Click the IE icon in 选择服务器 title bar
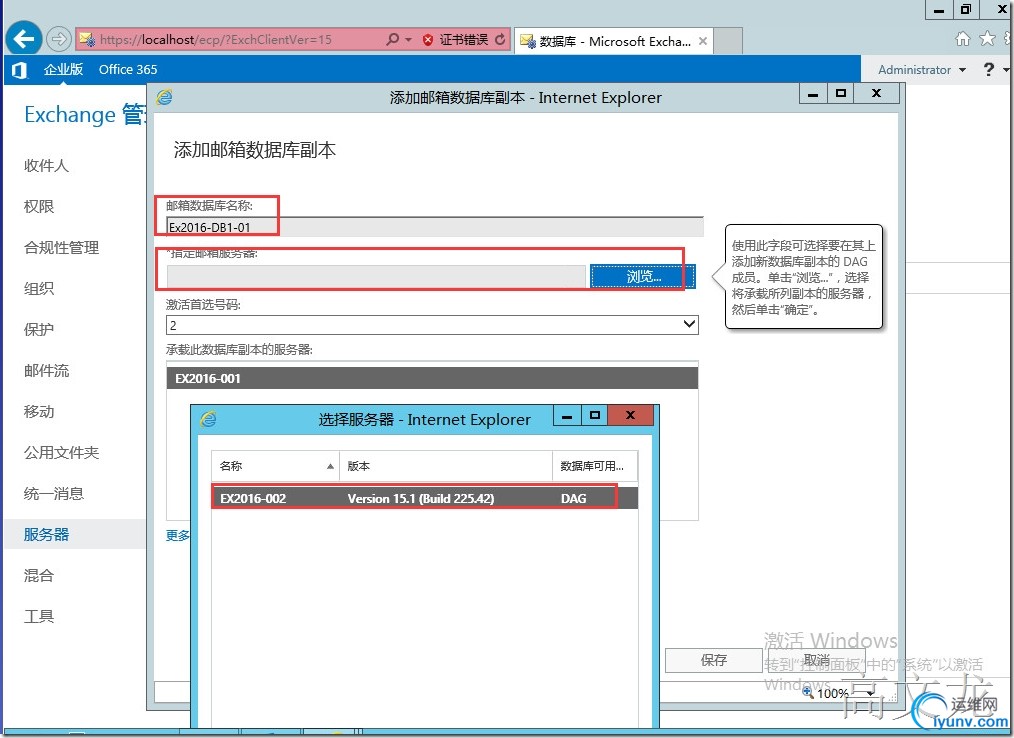The height and width of the screenshot is (738, 1014). pyautogui.click(x=208, y=419)
